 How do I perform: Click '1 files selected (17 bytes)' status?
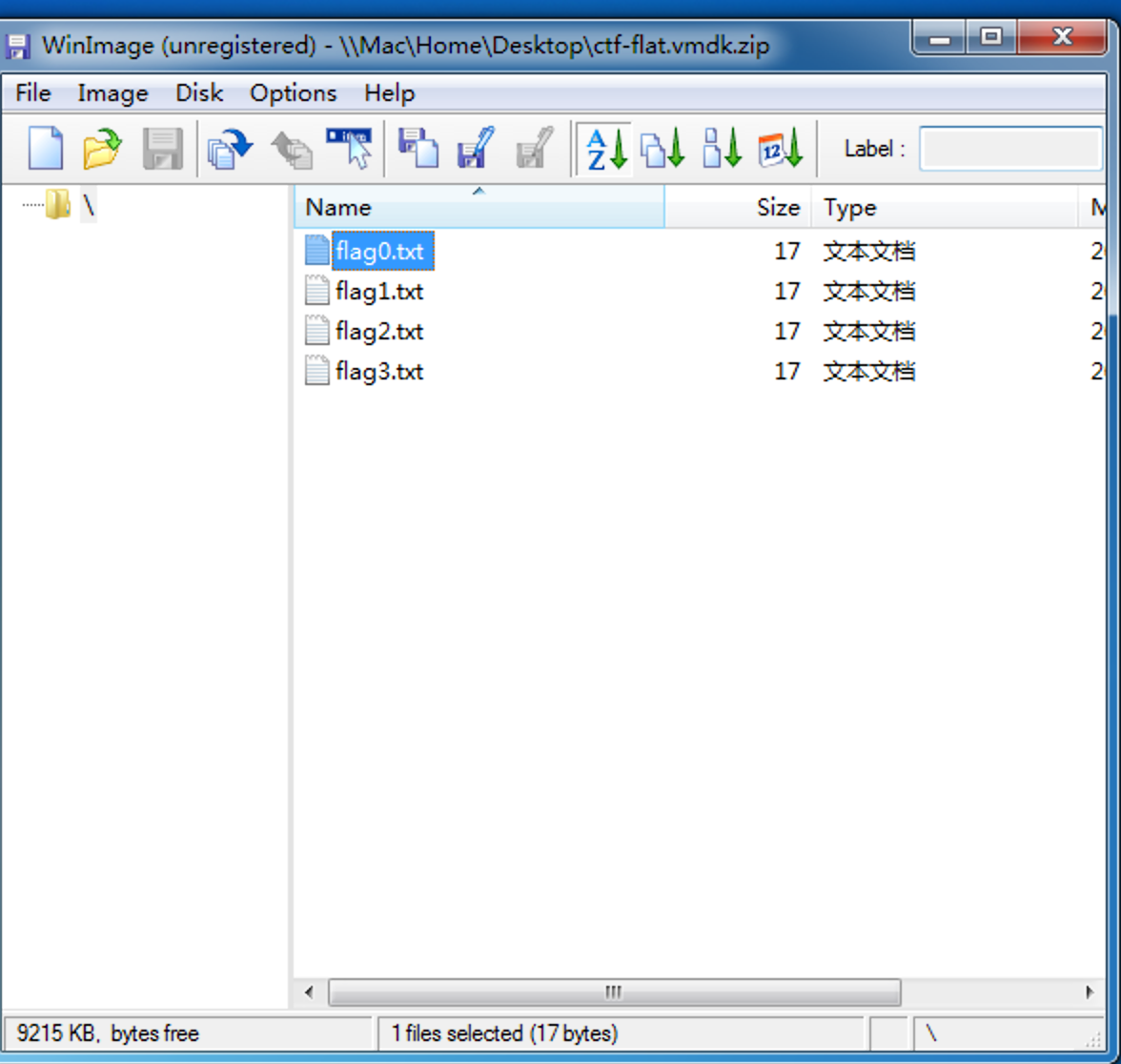505,1033
